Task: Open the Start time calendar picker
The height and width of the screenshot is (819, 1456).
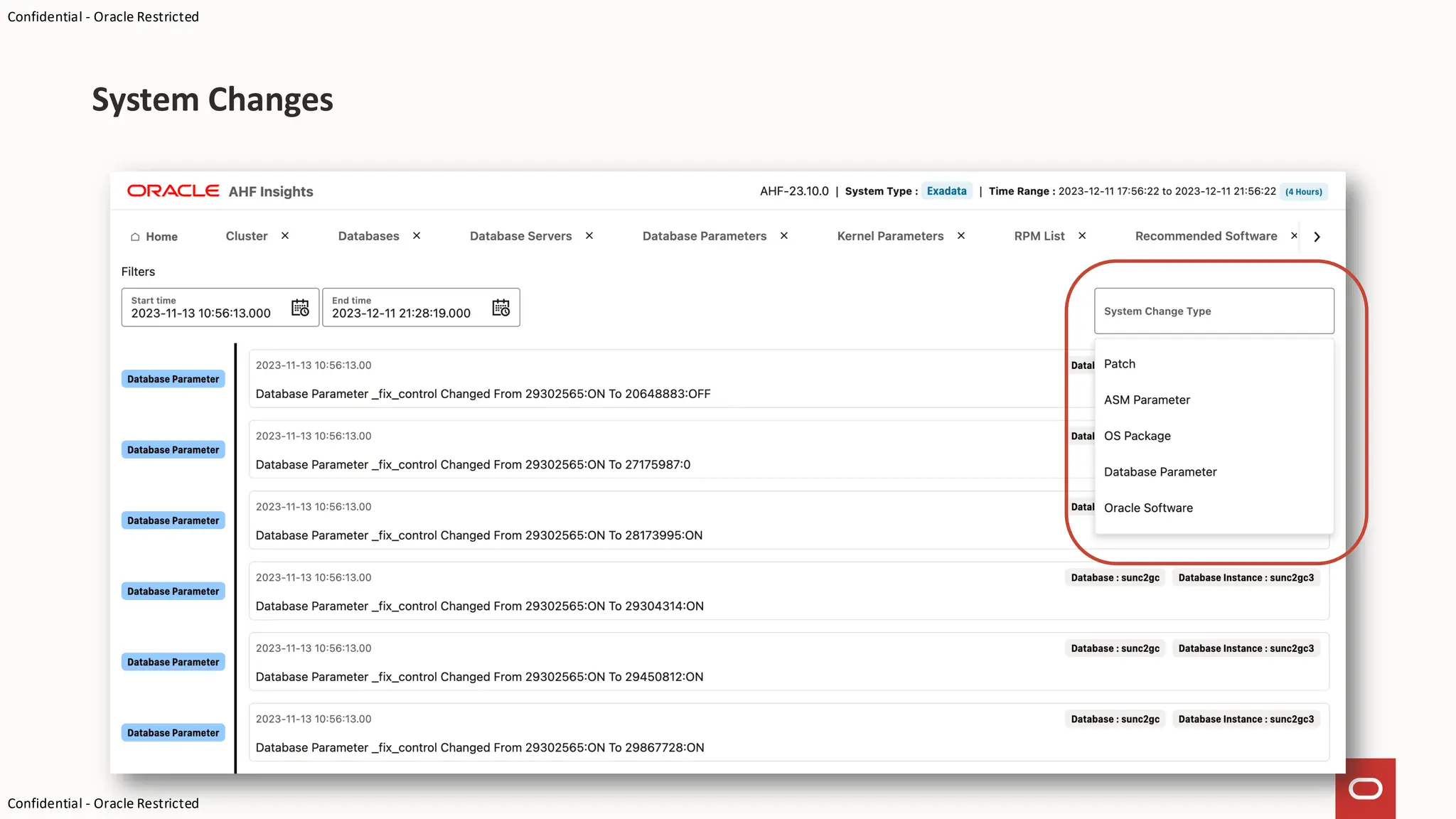Action: (300, 308)
